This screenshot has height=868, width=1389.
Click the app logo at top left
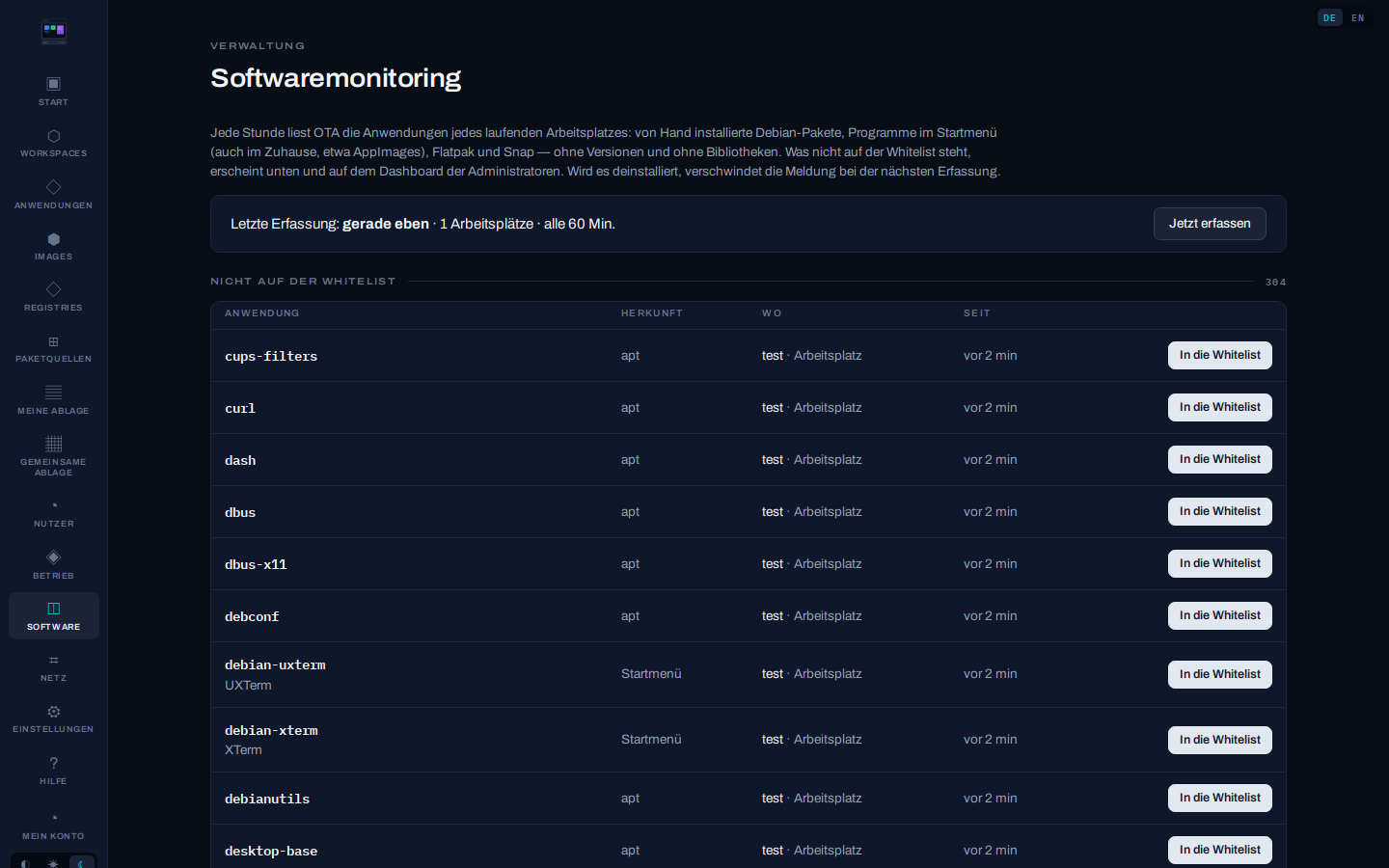pyautogui.click(x=54, y=33)
